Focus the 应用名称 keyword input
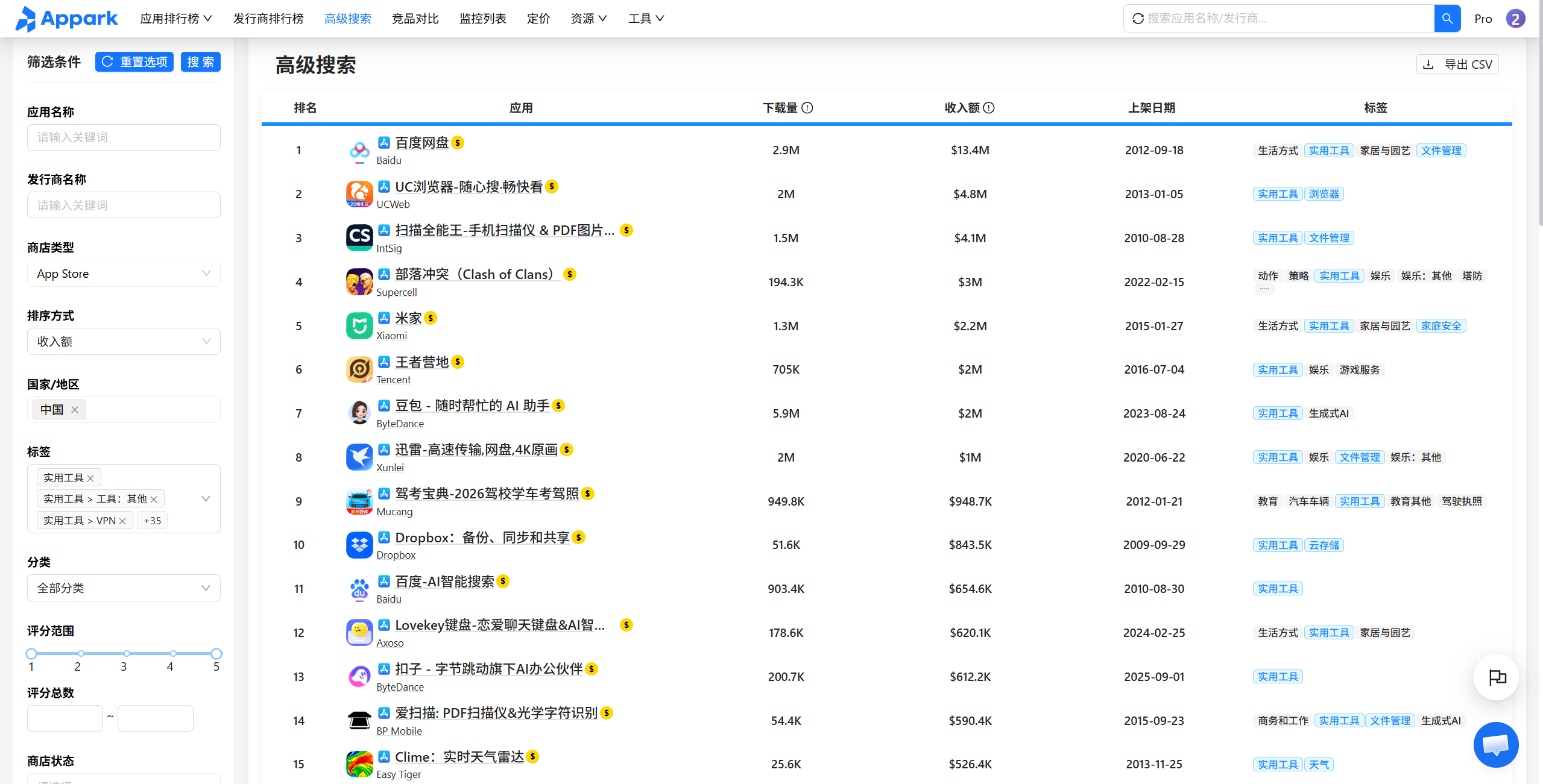This screenshot has width=1543, height=784. (x=124, y=137)
